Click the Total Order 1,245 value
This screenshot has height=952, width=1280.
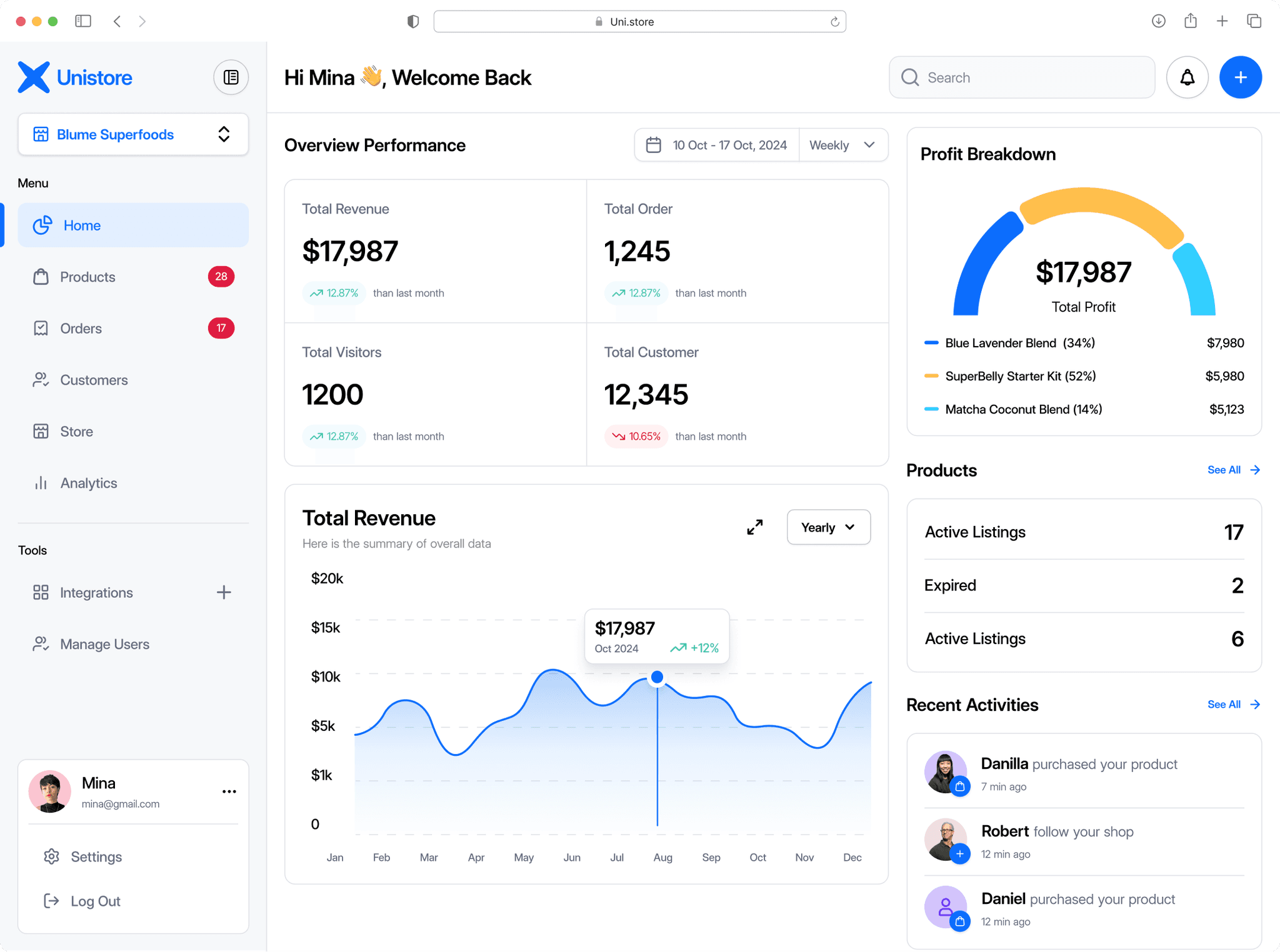[x=637, y=251]
